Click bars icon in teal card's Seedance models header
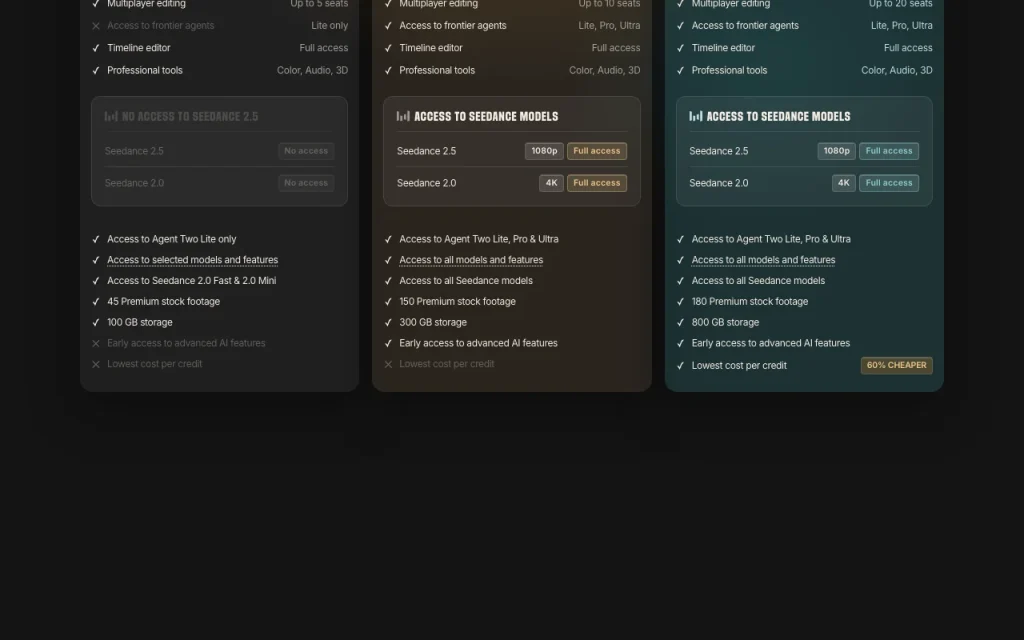 pyautogui.click(x=696, y=116)
